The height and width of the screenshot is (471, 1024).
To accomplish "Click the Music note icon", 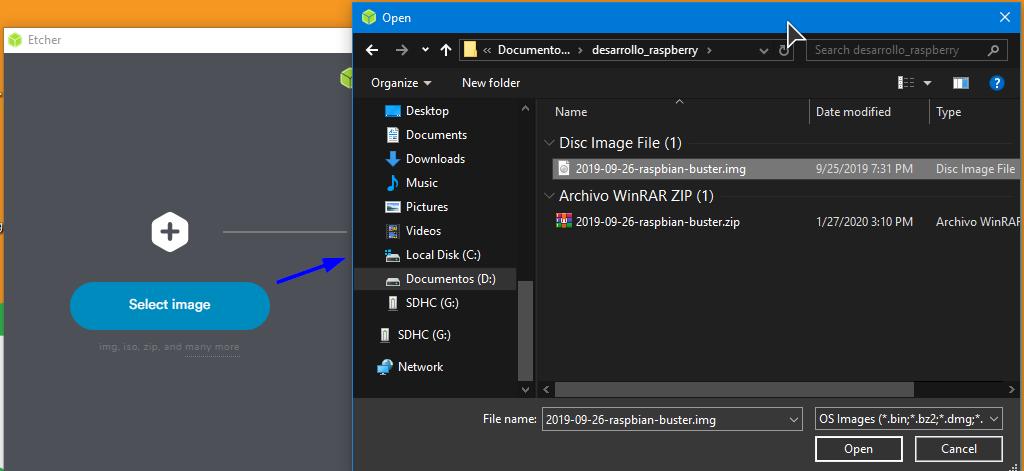I will 392,183.
